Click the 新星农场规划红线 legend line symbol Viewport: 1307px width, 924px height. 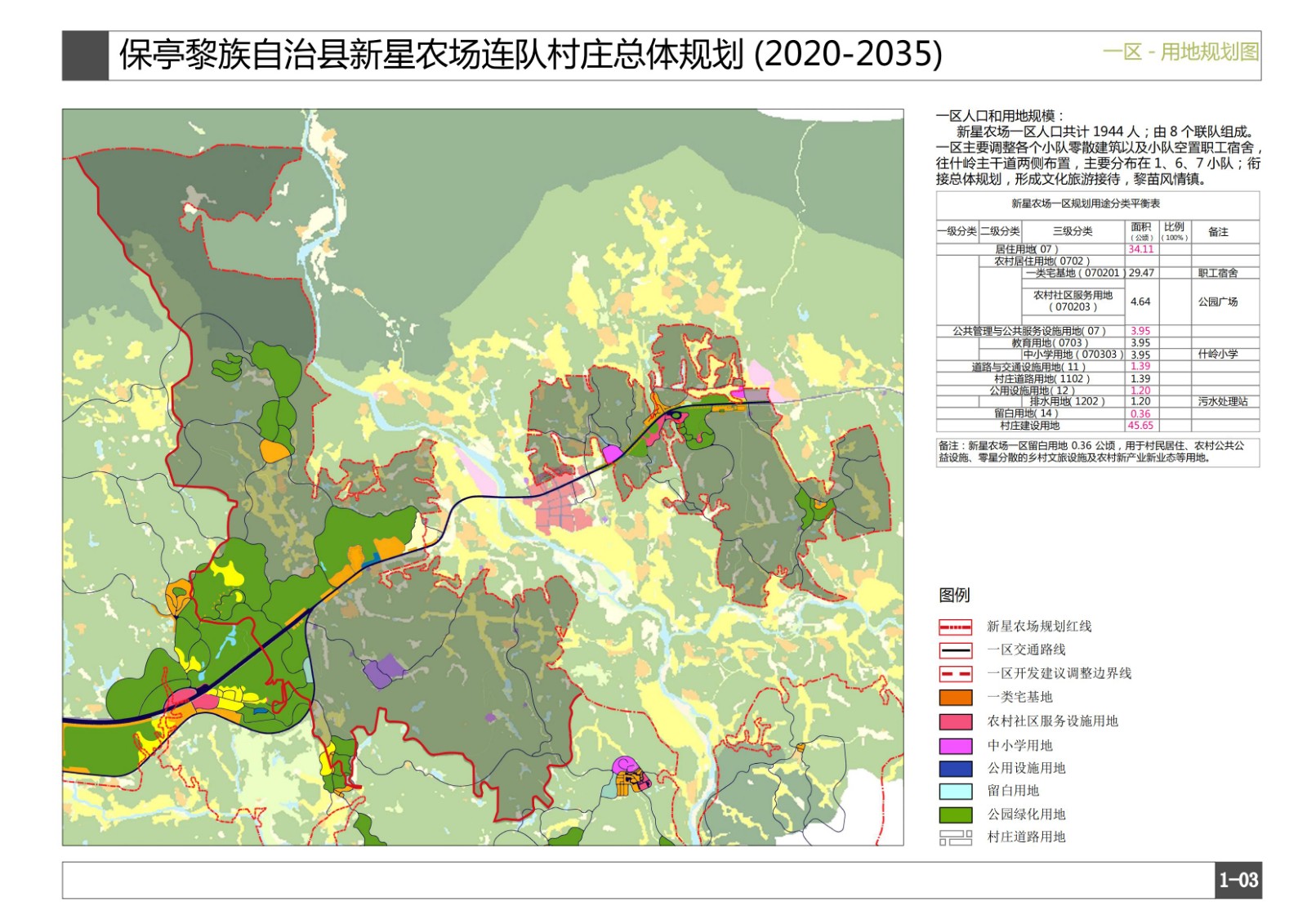pos(955,627)
